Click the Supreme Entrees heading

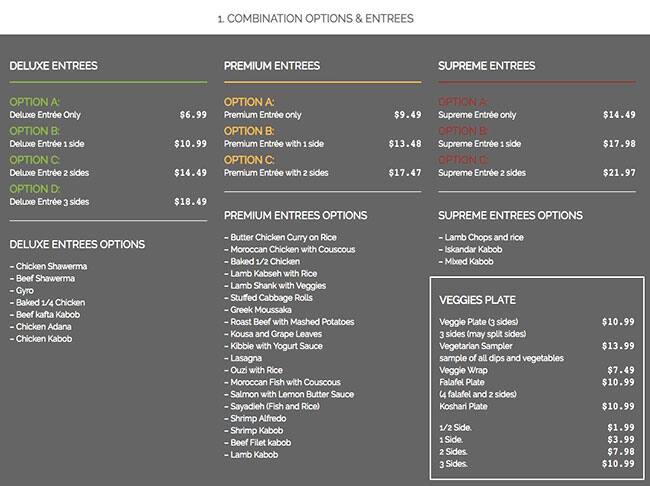[x=486, y=66]
